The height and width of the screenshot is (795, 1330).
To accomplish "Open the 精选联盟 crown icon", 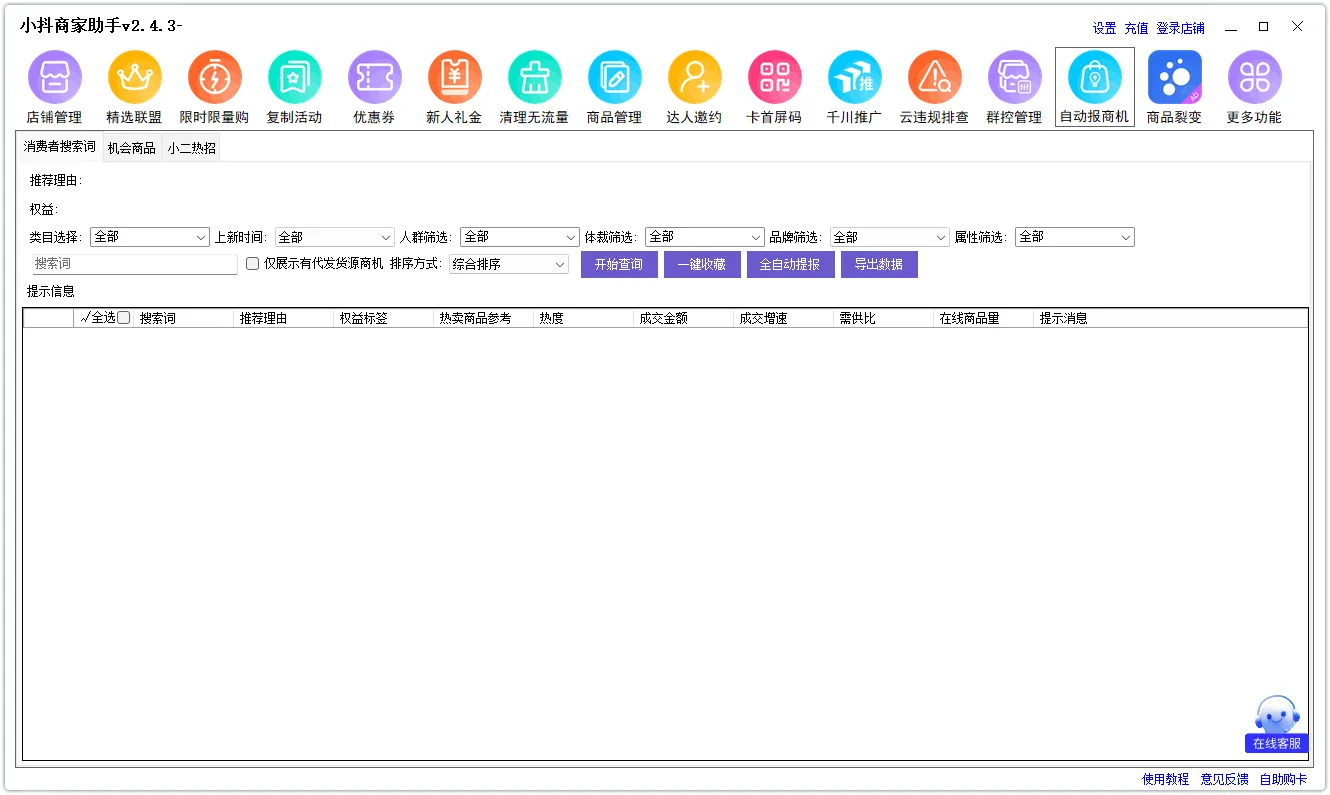I will tap(134, 78).
